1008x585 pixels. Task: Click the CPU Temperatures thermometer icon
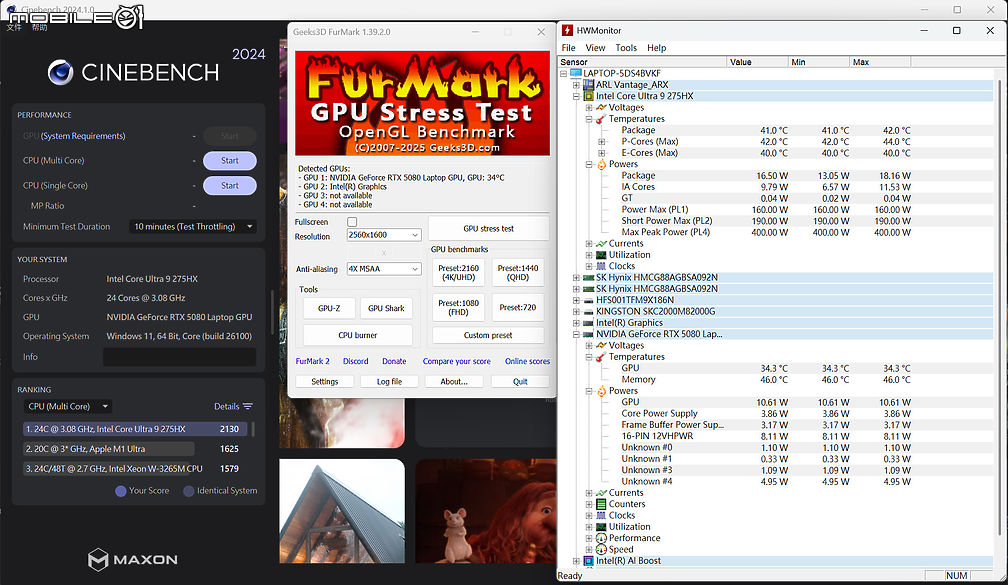(x=601, y=119)
